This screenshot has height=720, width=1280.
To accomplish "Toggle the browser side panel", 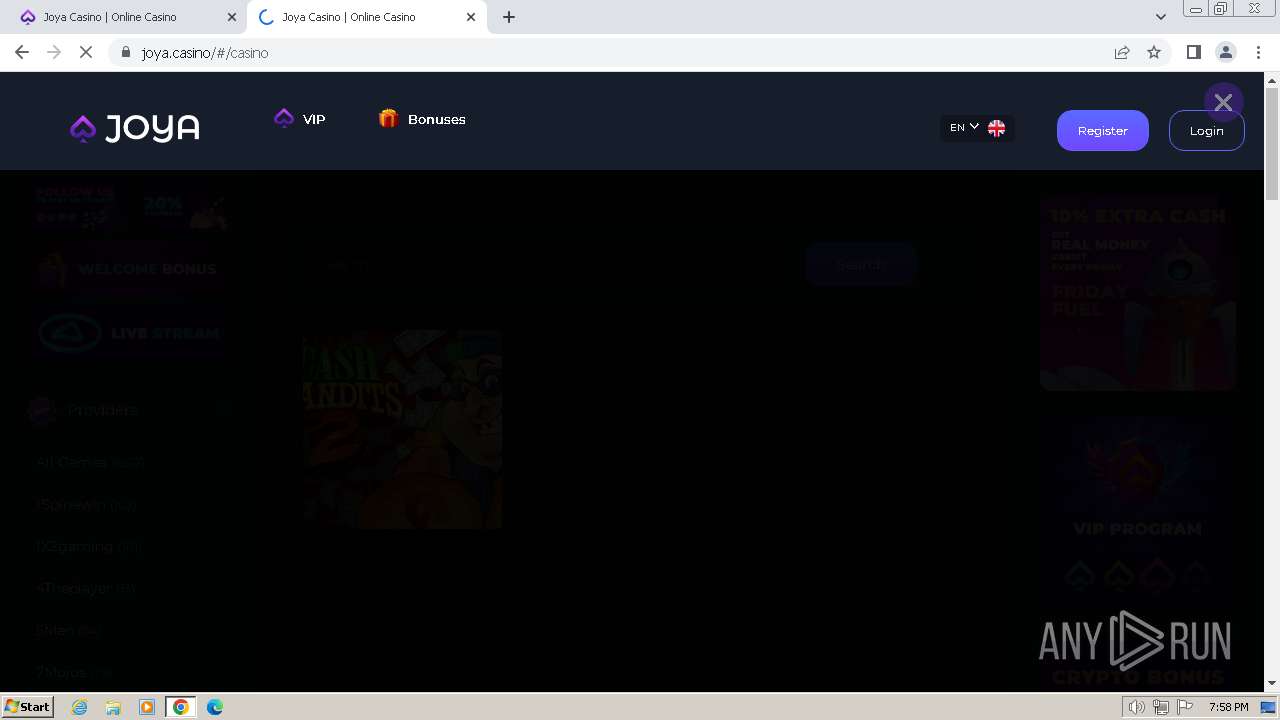I will point(1193,53).
